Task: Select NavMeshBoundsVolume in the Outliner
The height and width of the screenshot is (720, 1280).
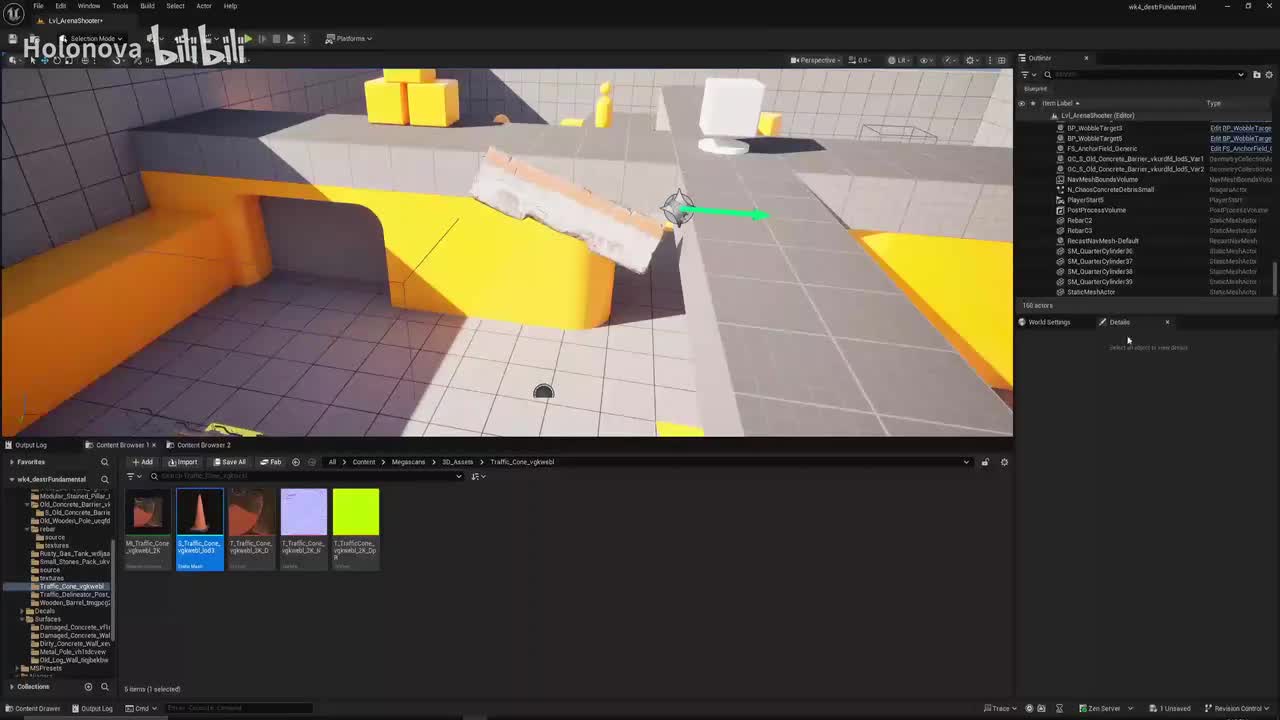Action: coord(1102,179)
